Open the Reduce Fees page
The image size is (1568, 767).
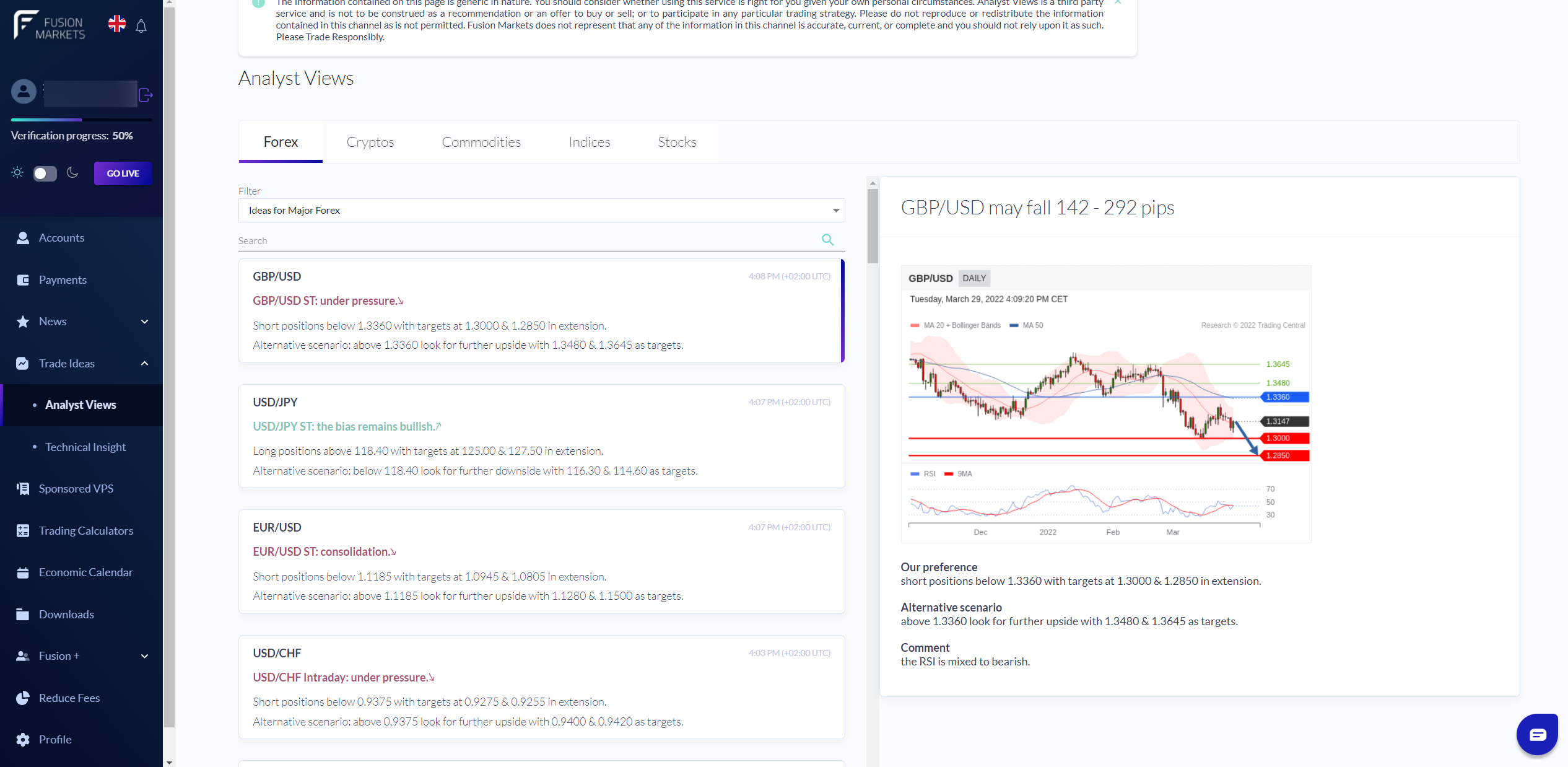click(82, 698)
